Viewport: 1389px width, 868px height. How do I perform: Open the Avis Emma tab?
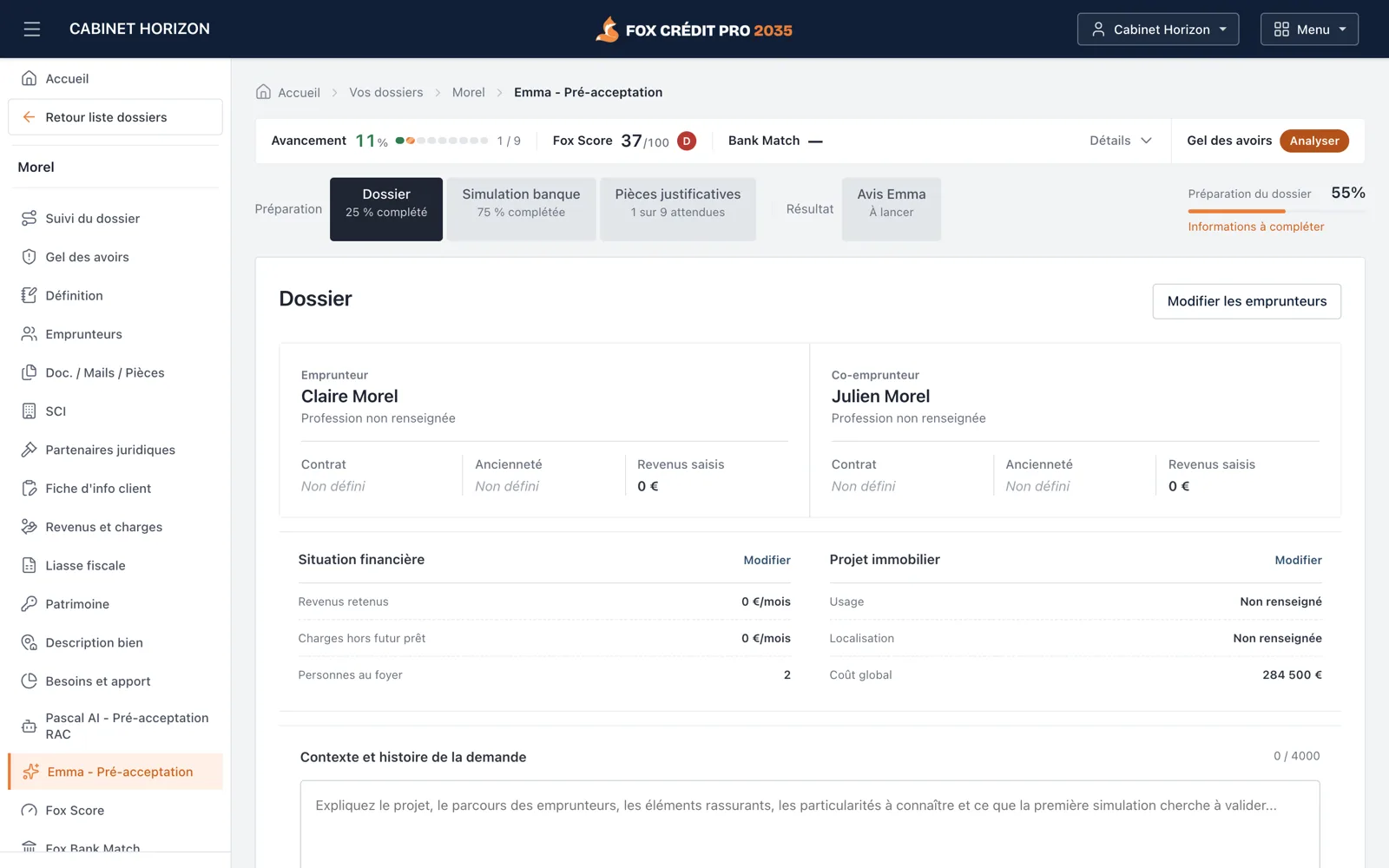click(x=892, y=209)
